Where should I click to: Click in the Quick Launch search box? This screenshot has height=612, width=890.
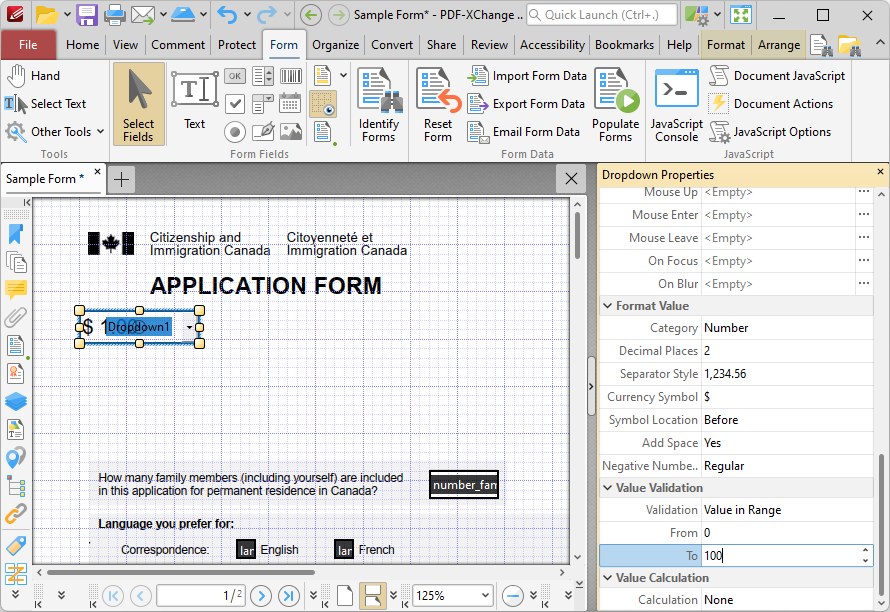coord(602,15)
